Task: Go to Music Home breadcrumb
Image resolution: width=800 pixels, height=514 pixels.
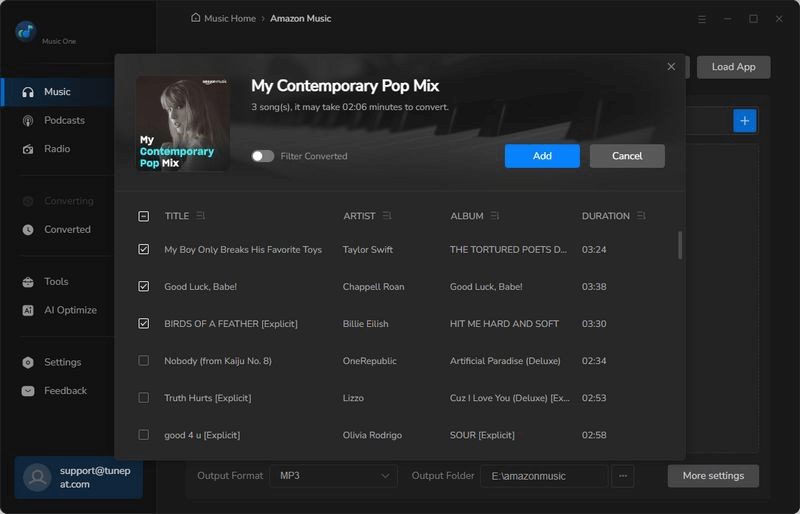Action: [230, 18]
